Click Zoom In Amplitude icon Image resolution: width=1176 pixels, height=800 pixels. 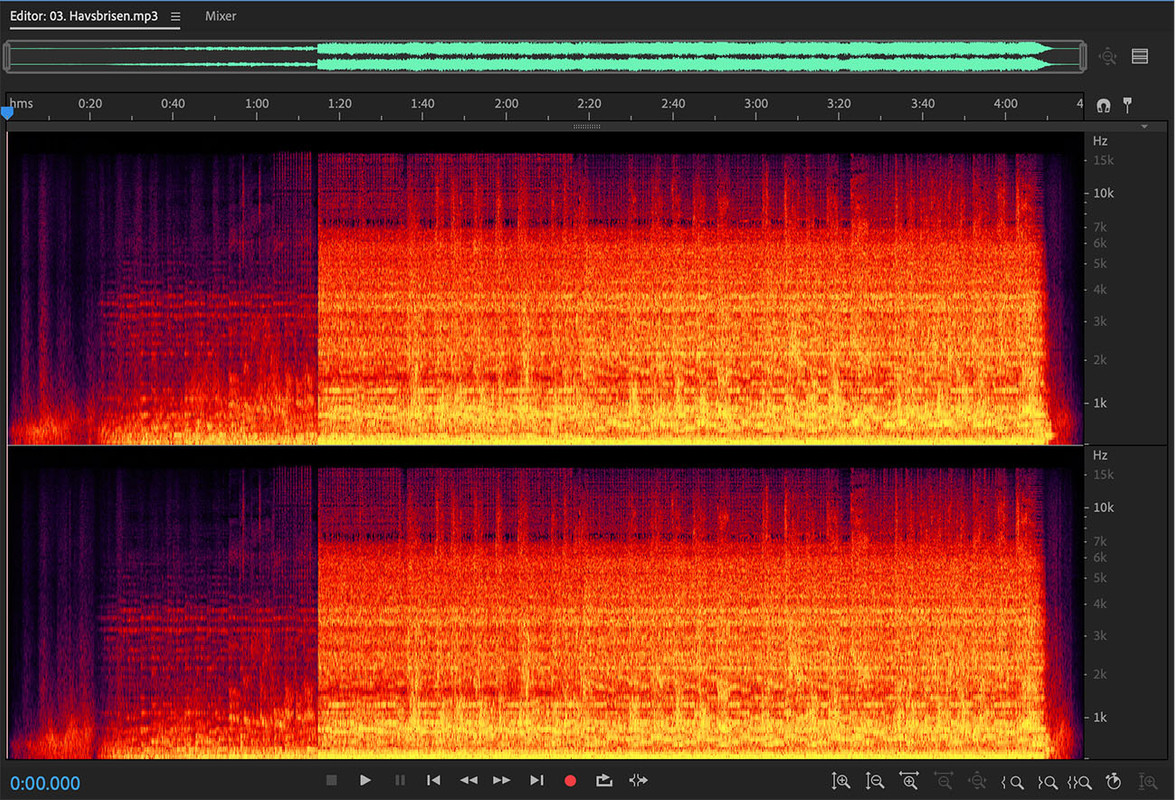(841, 781)
